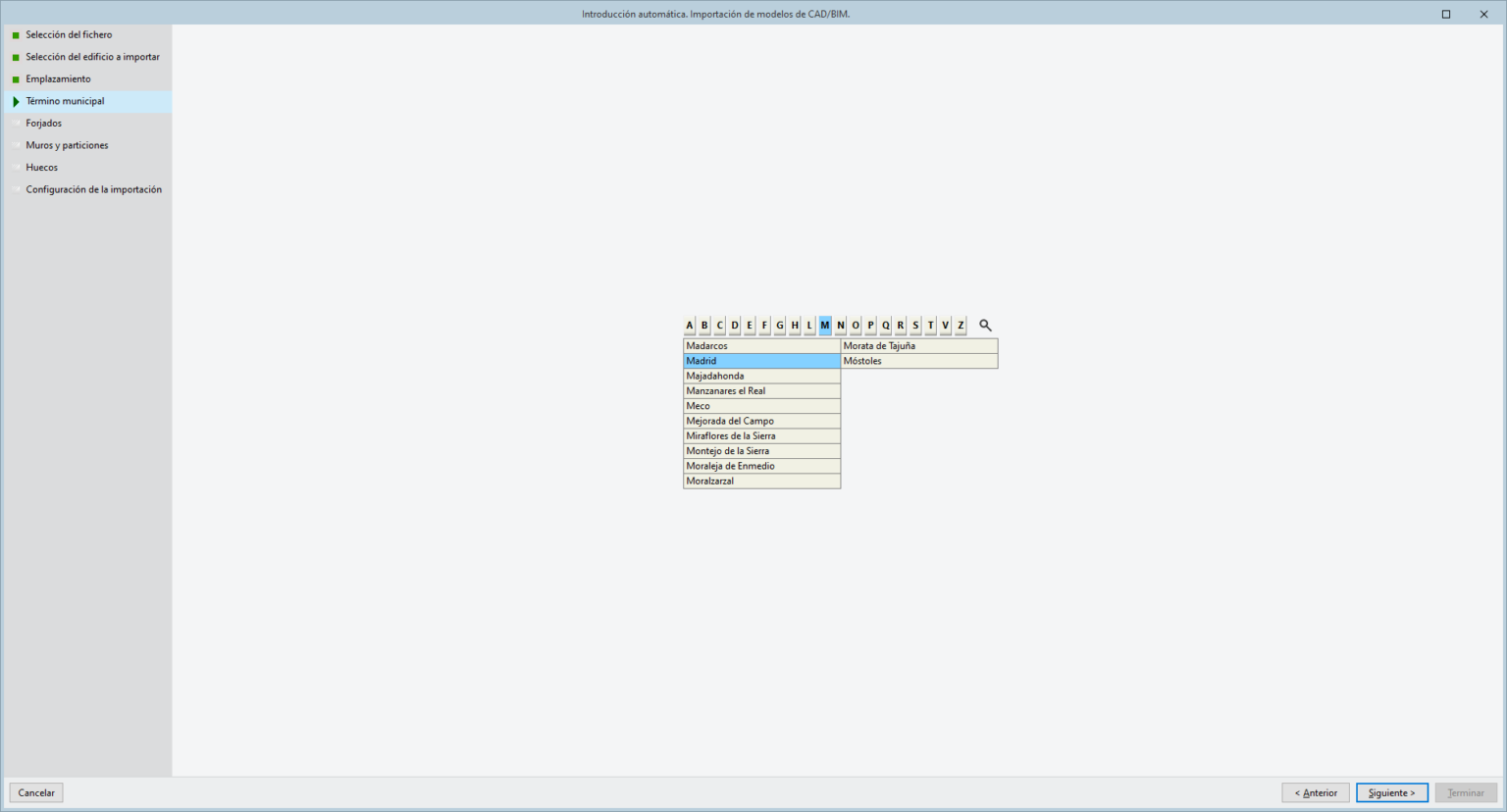Pick "Miraflores de la Sierra"

(x=761, y=435)
